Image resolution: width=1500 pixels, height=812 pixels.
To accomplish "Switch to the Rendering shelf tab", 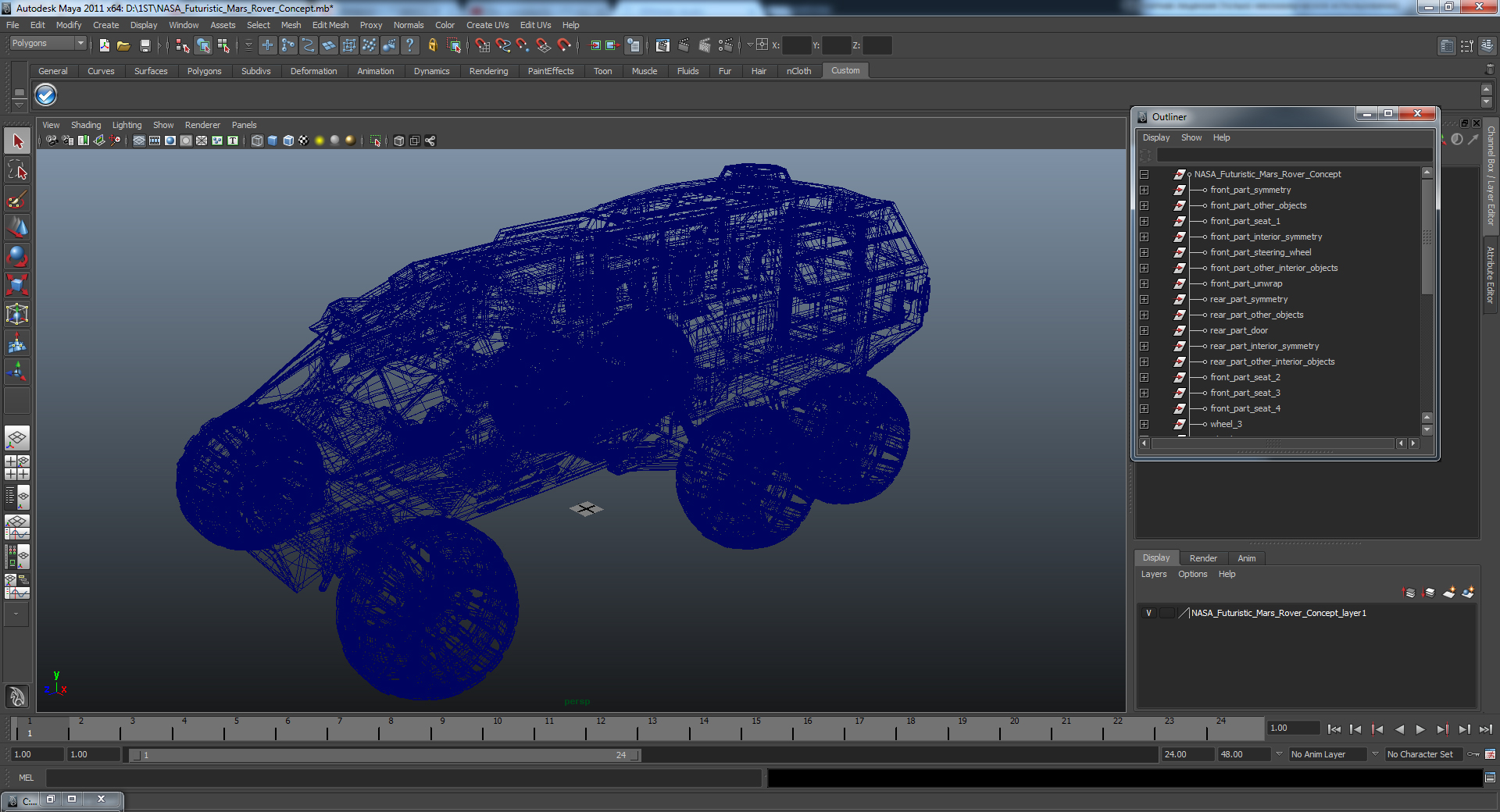I will pos(488,71).
